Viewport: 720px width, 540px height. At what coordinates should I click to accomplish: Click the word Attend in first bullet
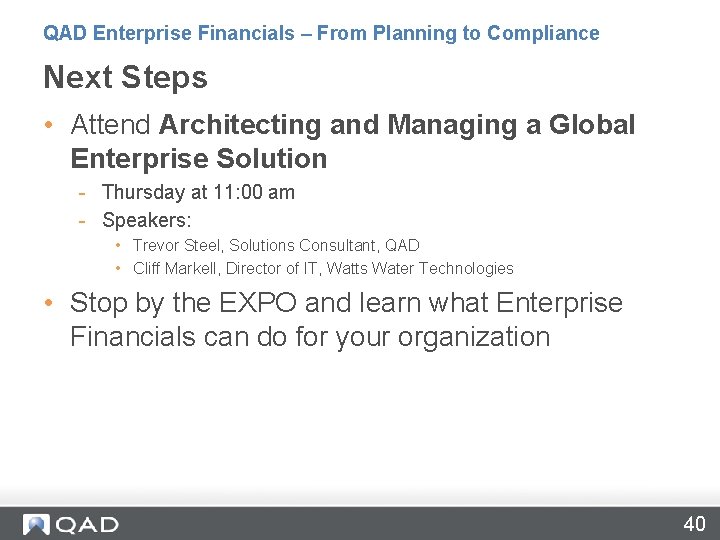click(111, 124)
